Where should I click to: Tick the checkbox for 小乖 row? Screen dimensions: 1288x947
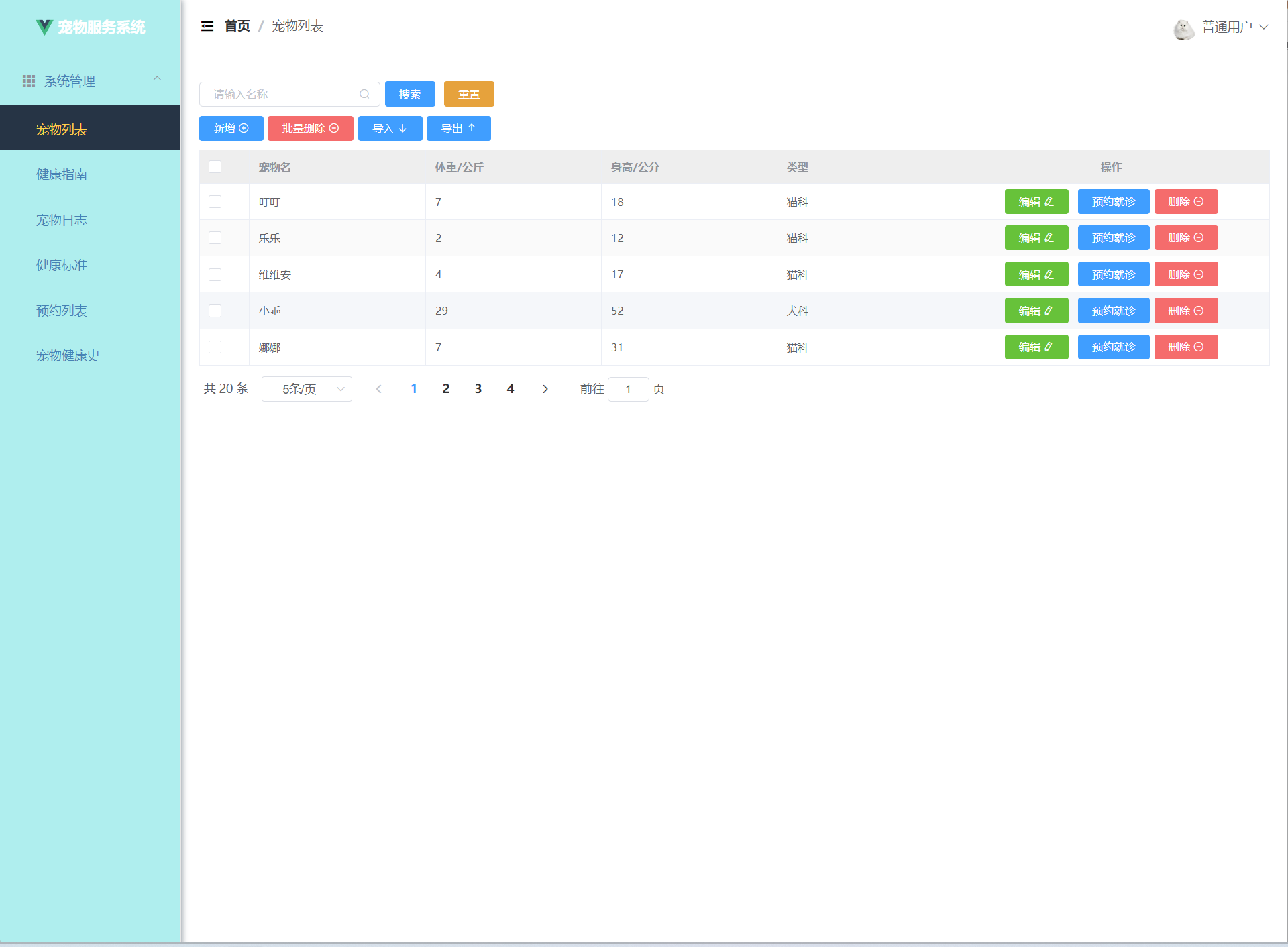tap(215, 311)
